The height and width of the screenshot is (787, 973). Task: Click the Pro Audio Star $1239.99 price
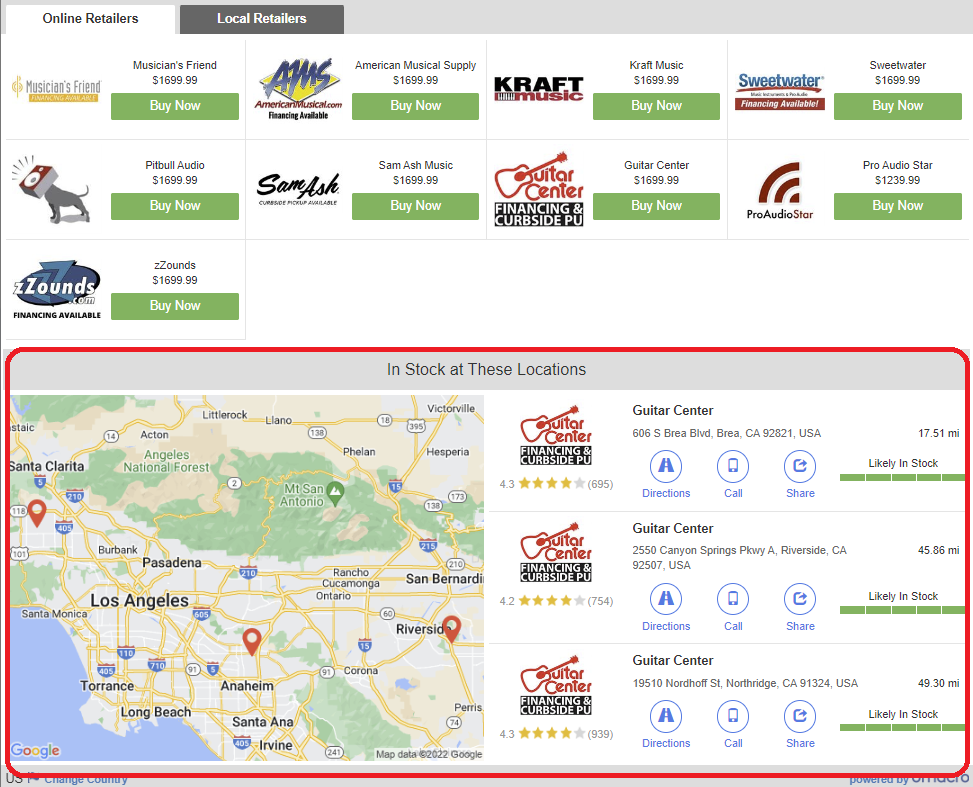[x=897, y=180]
